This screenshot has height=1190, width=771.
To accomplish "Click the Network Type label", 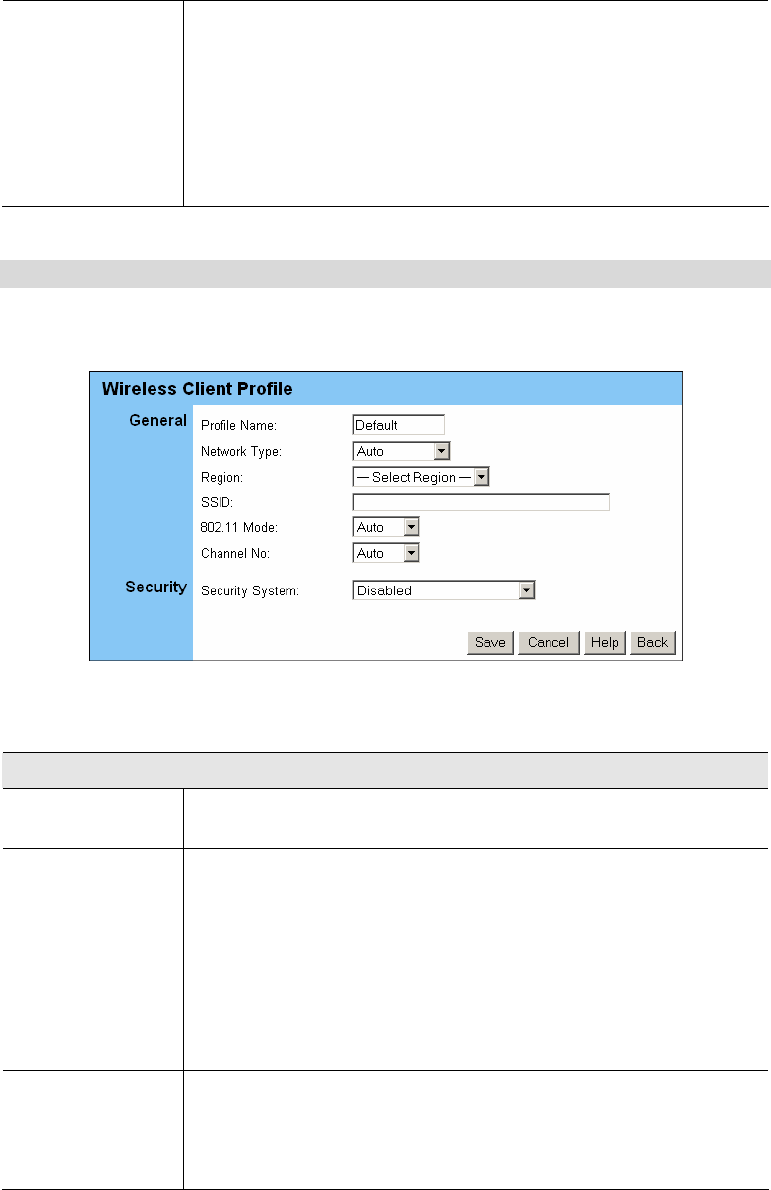I will [x=241, y=452].
